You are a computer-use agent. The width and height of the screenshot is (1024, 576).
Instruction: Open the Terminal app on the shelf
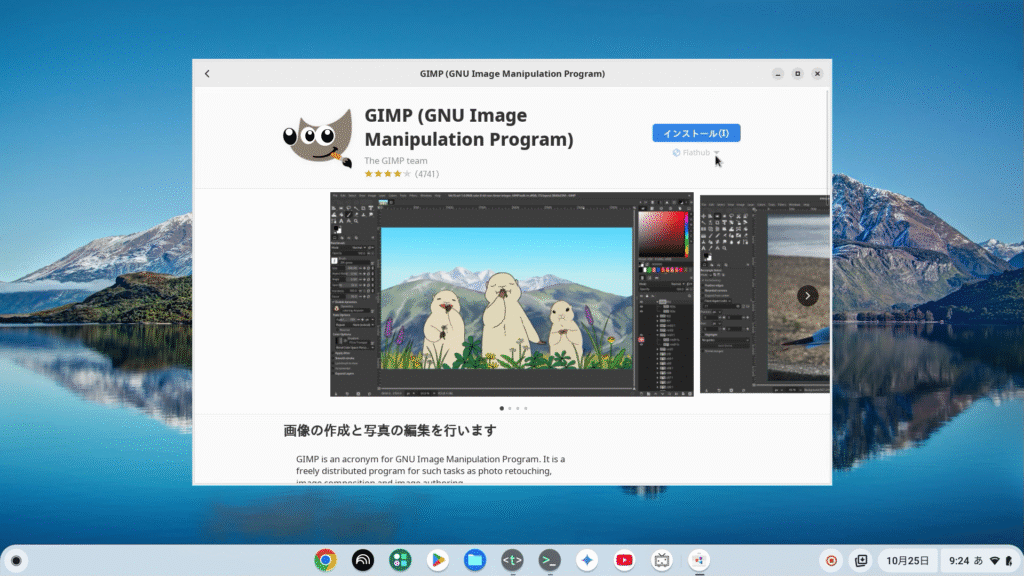(x=549, y=560)
